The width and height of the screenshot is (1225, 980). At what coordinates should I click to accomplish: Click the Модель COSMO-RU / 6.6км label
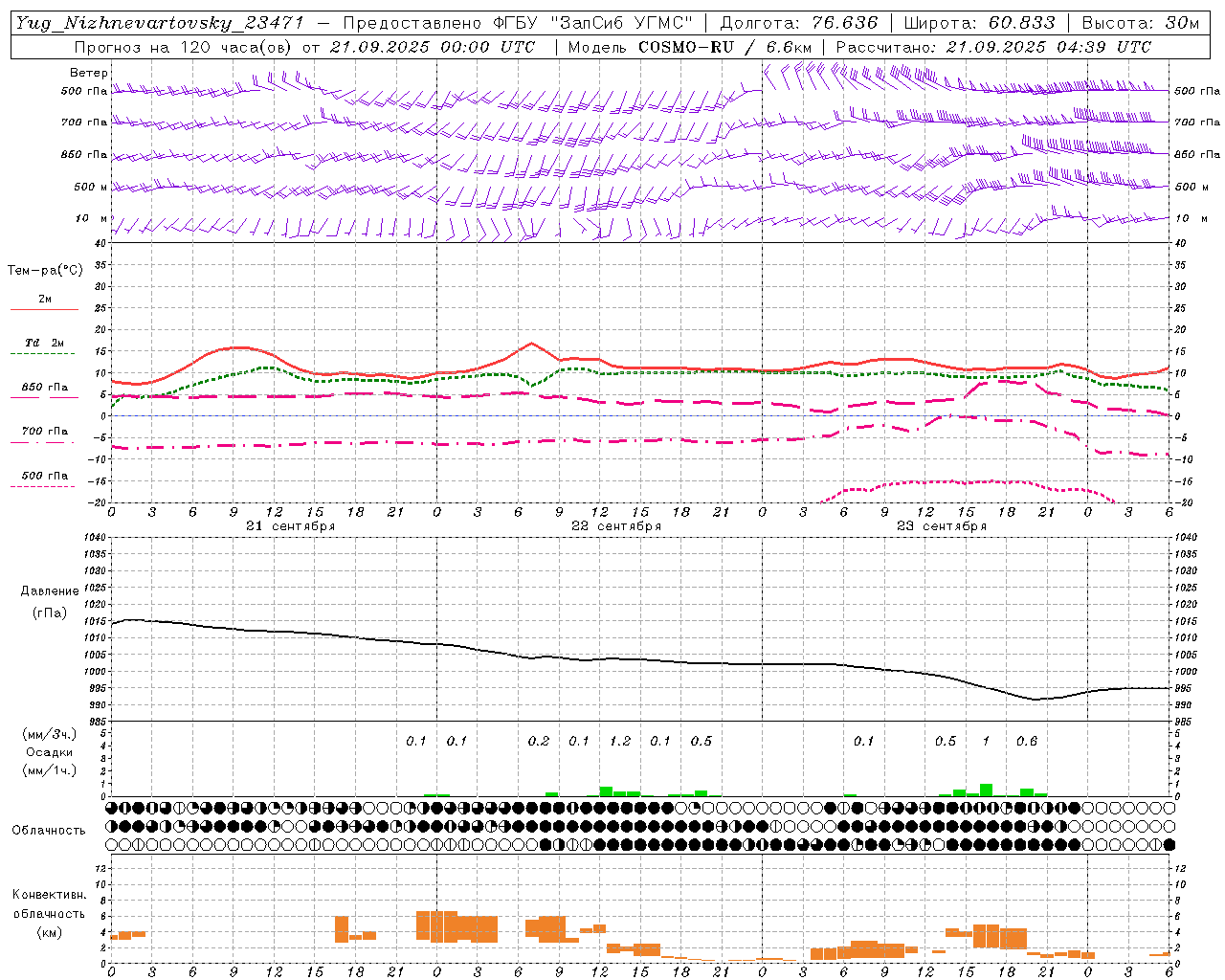tap(690, 47)
